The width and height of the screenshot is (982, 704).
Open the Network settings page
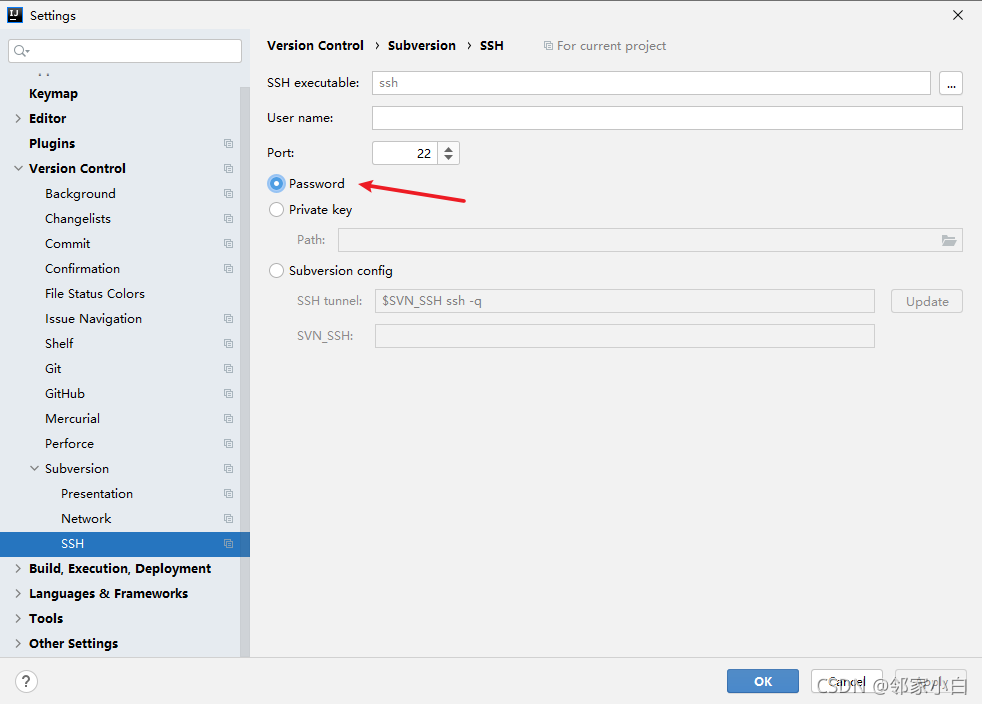click(86, 519)
